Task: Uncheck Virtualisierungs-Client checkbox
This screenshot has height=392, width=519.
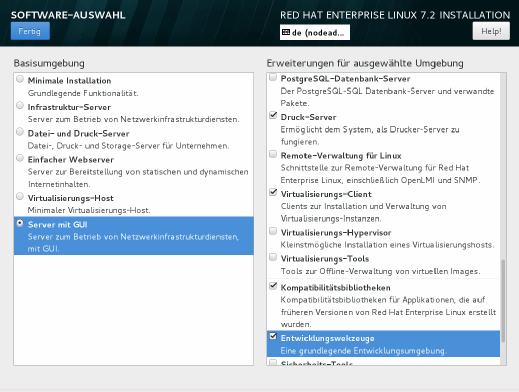Action: (x=273, y=192)
